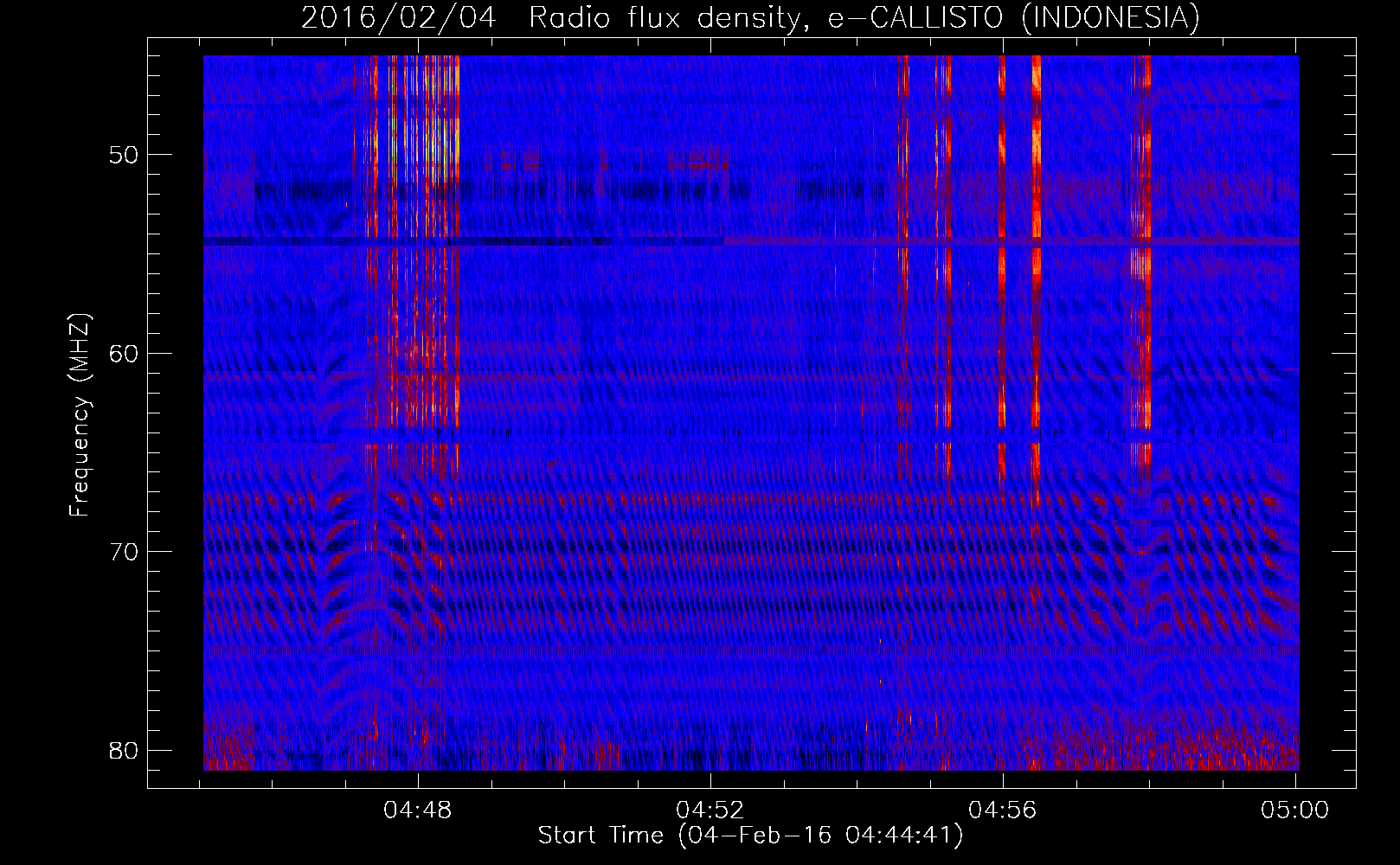
Task: Click the 50 frequency tick label
Action: coord(124,155)
